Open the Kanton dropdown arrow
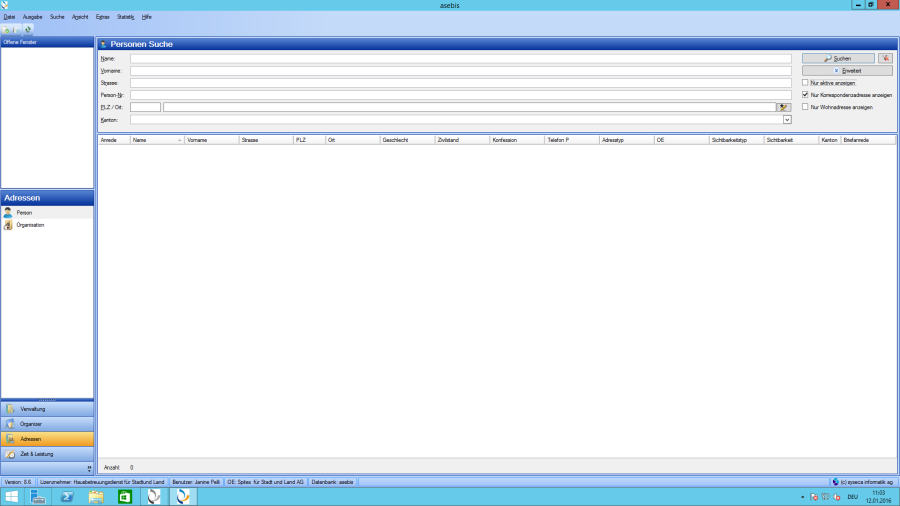This screenshot has width=900, height=506. (787, 119)
